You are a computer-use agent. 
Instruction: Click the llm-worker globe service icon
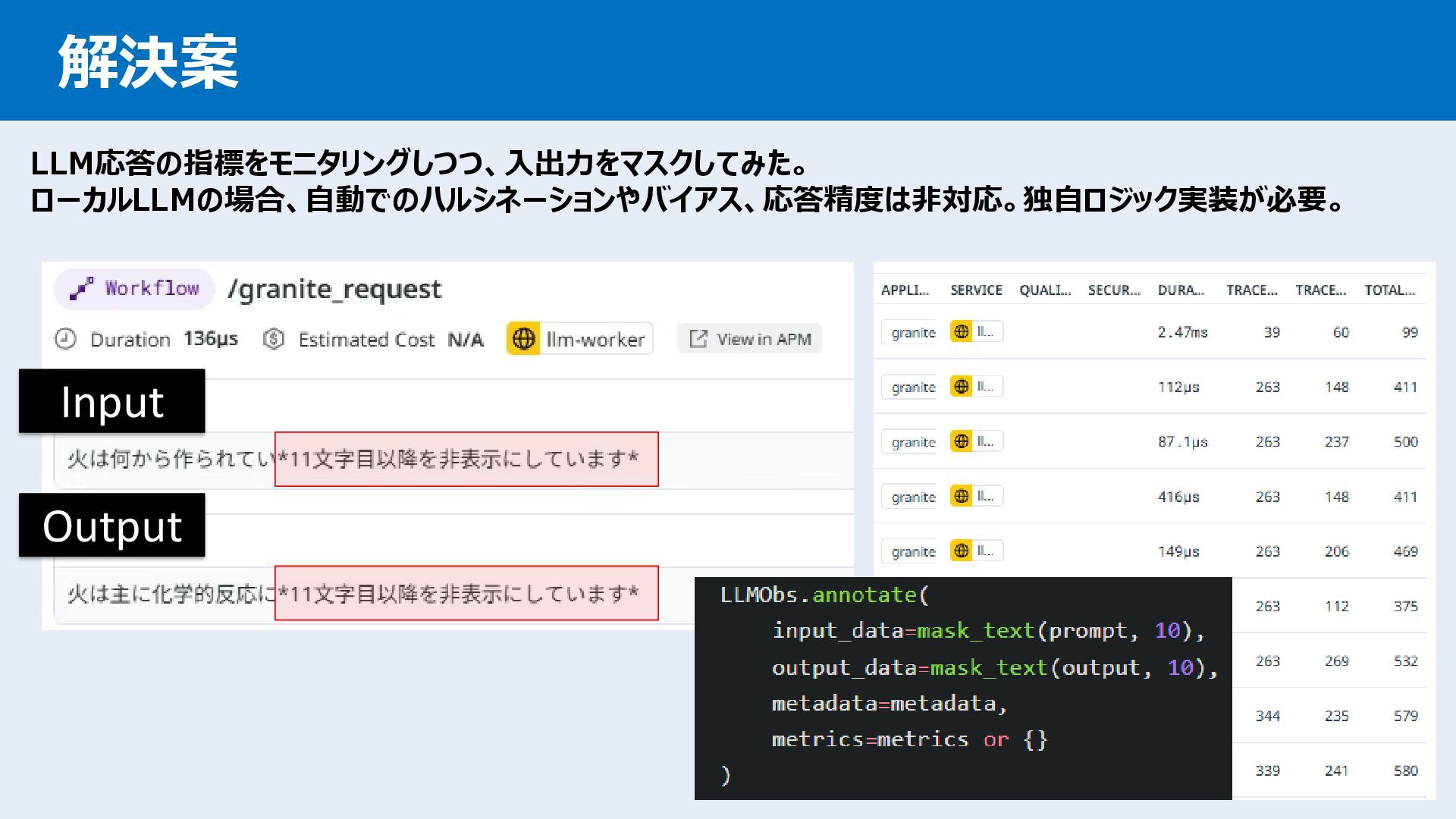point(523,339)
